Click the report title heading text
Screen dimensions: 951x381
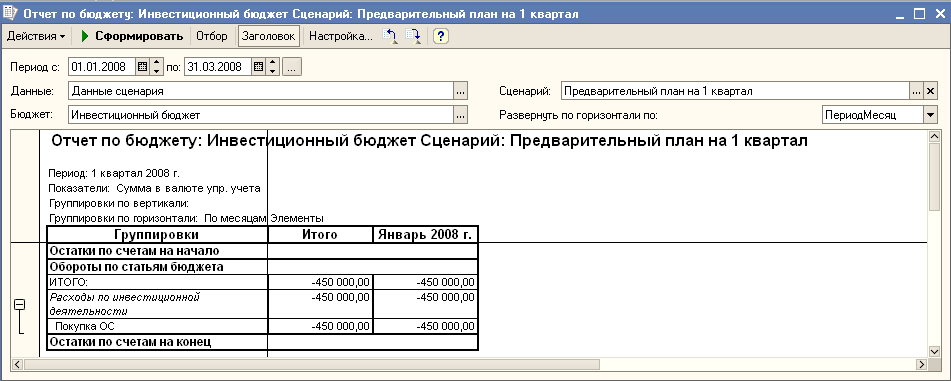430,141
